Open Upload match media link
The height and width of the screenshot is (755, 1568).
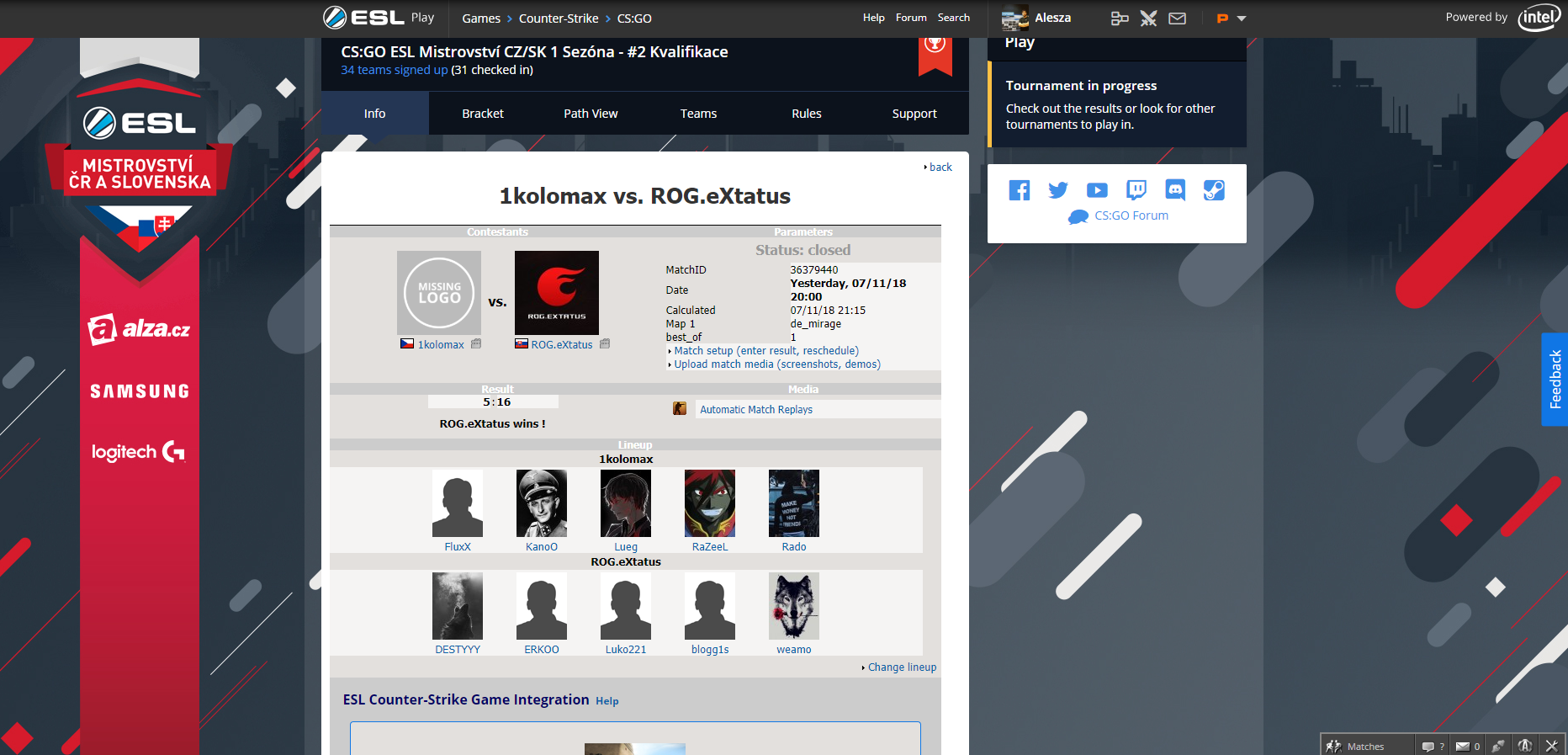click(777, 364)
